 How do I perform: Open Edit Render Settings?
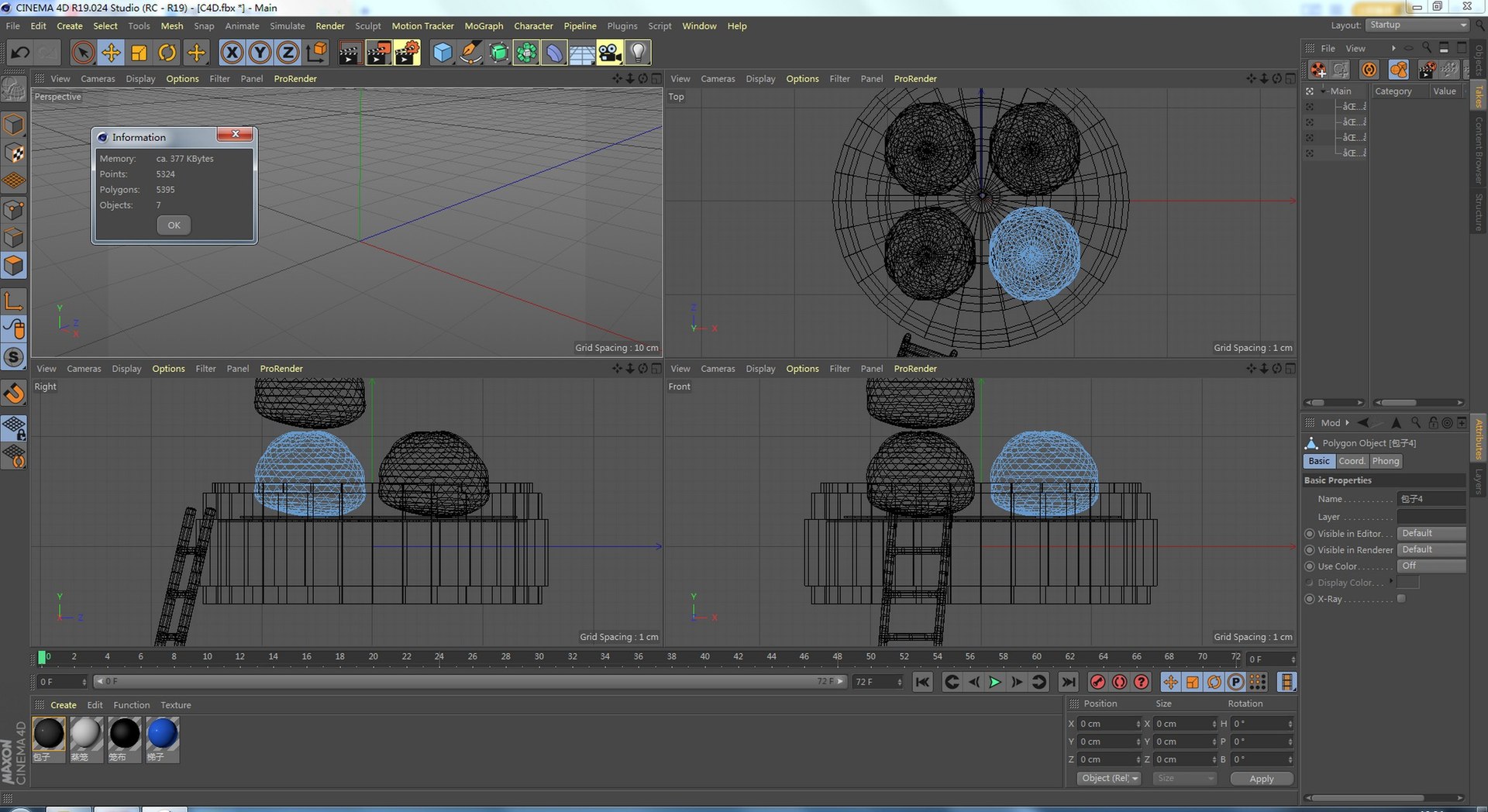(407, 53)
